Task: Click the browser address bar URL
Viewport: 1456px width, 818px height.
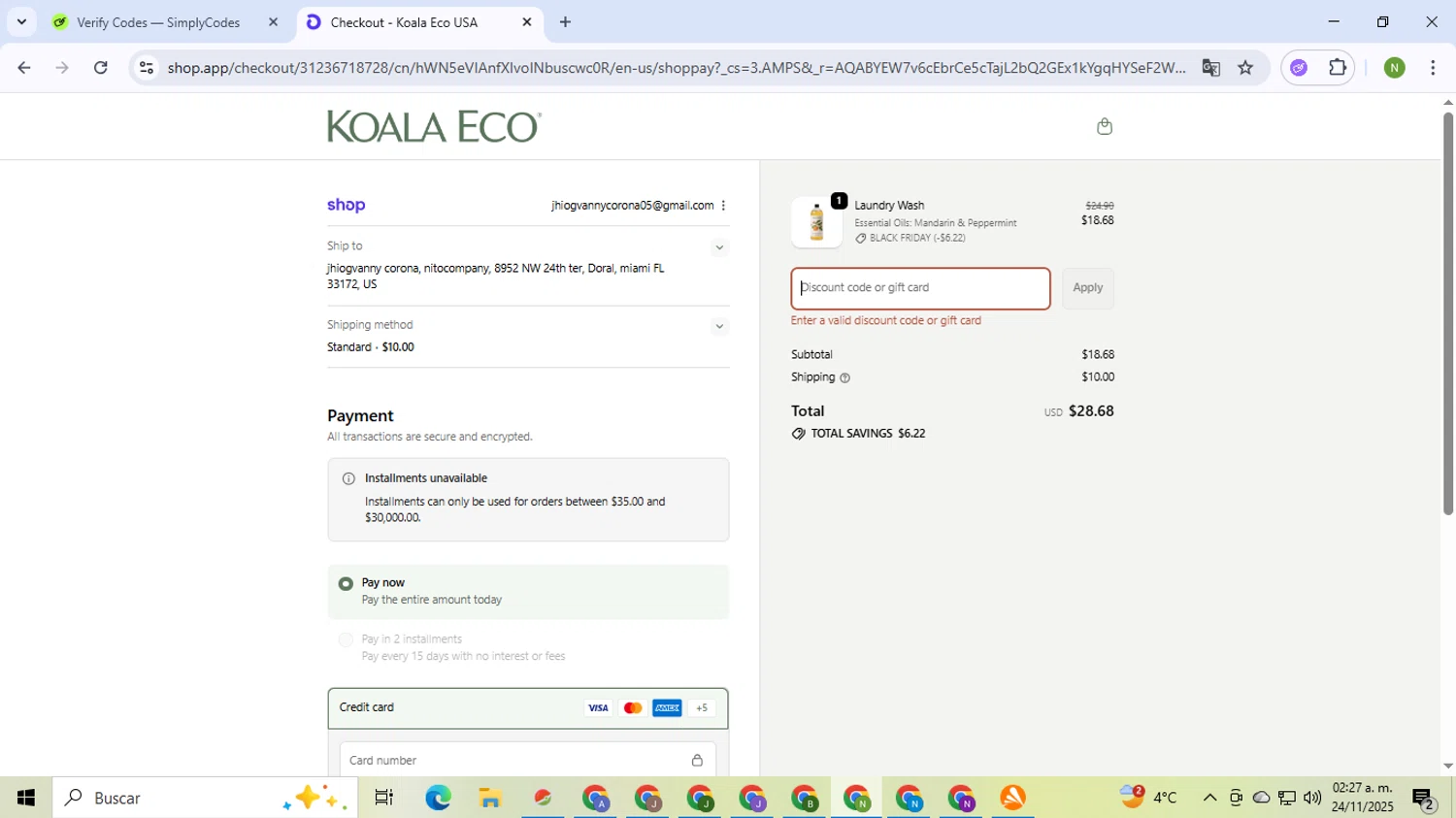Action: coord(676,68)
